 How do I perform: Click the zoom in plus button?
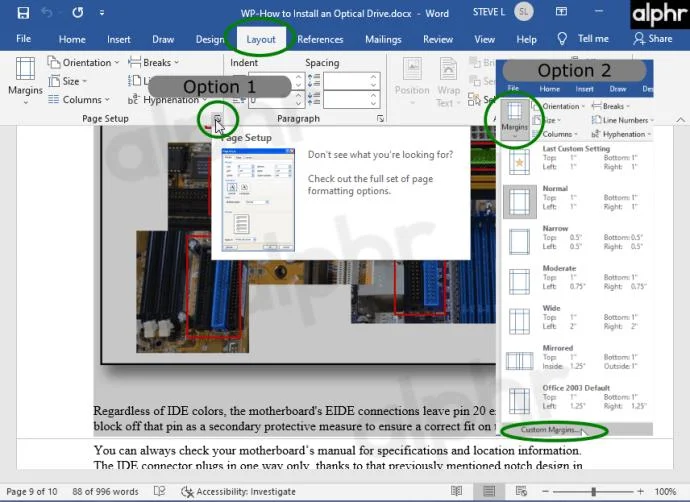(640, 491)
